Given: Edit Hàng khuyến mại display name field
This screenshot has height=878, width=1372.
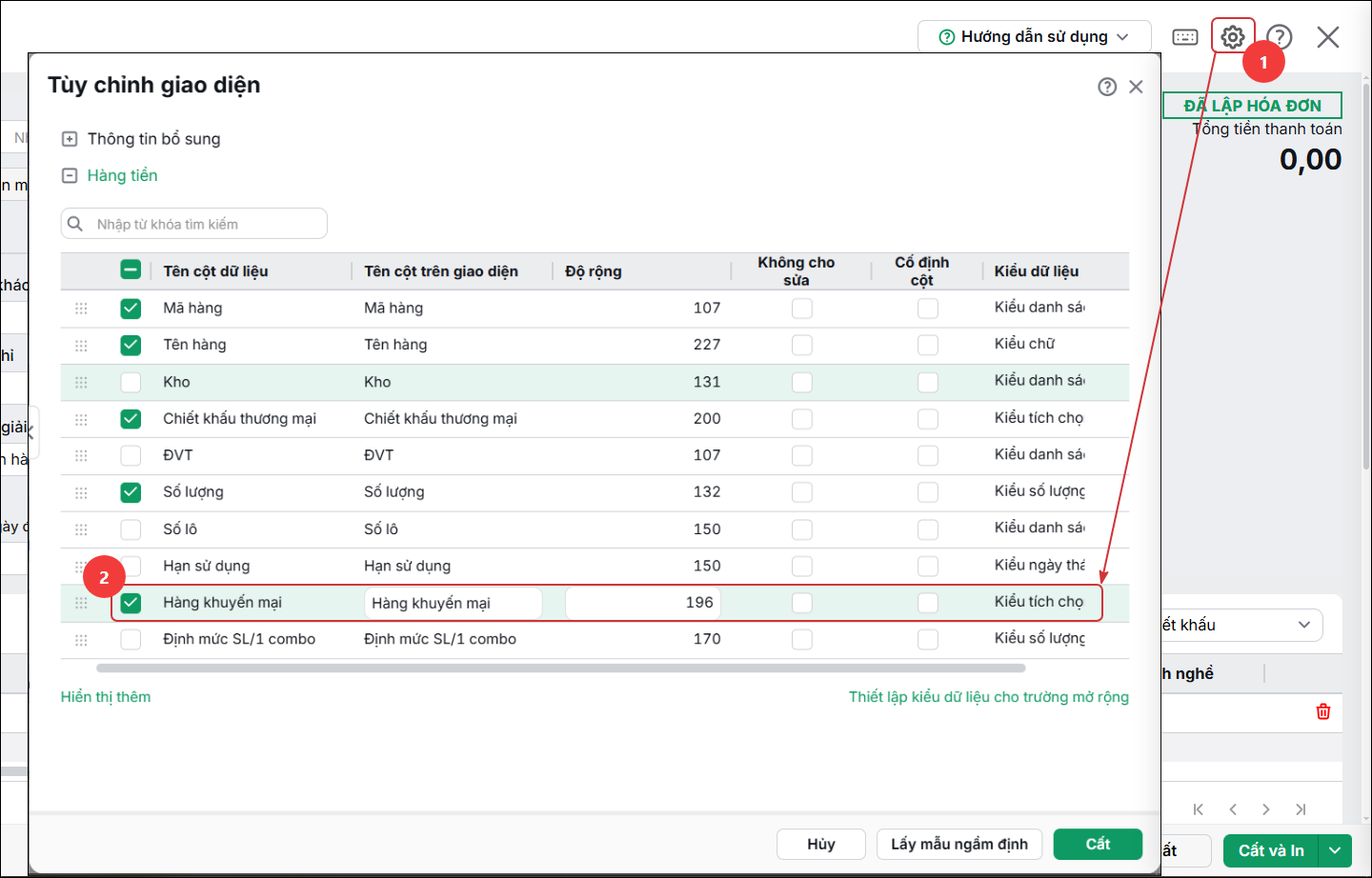Looking at the screenshot, I should [454, 603].
